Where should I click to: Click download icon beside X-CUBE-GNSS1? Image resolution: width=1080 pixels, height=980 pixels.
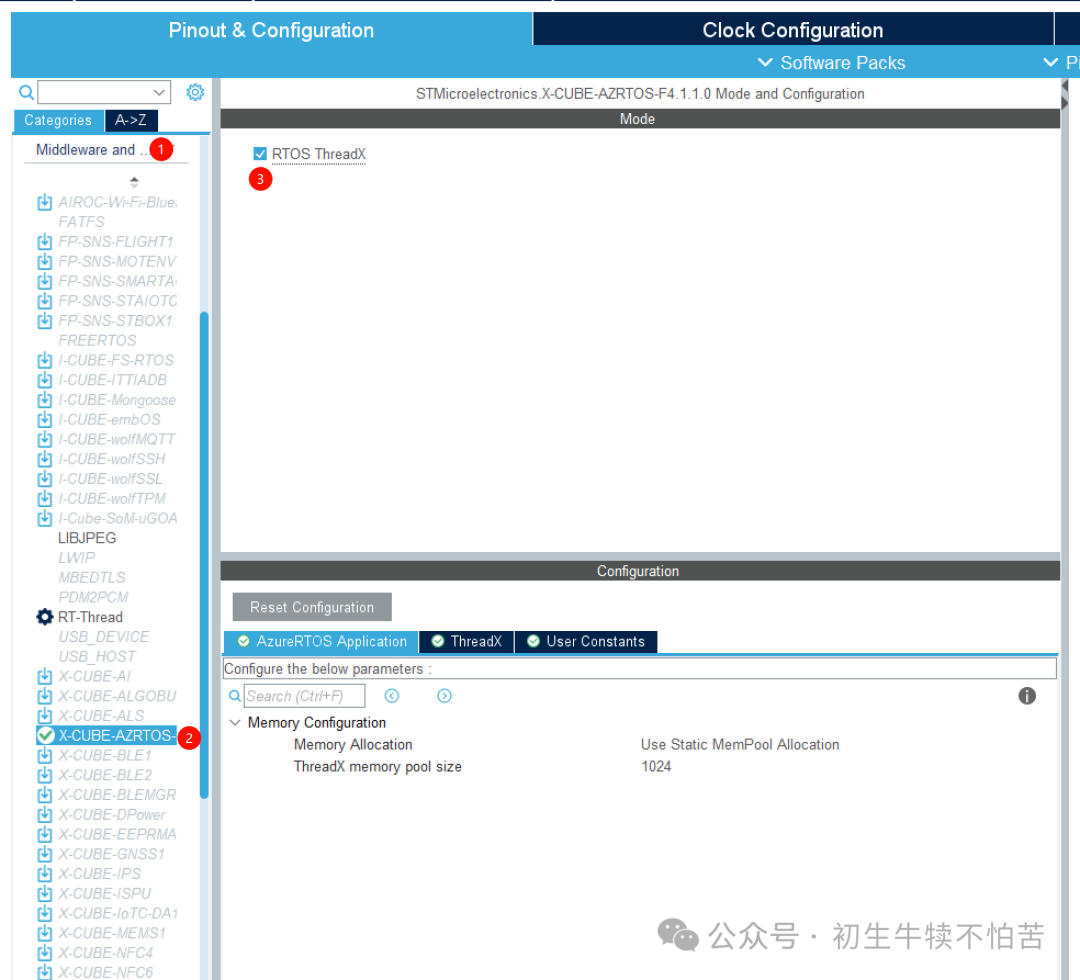[45, 854]
